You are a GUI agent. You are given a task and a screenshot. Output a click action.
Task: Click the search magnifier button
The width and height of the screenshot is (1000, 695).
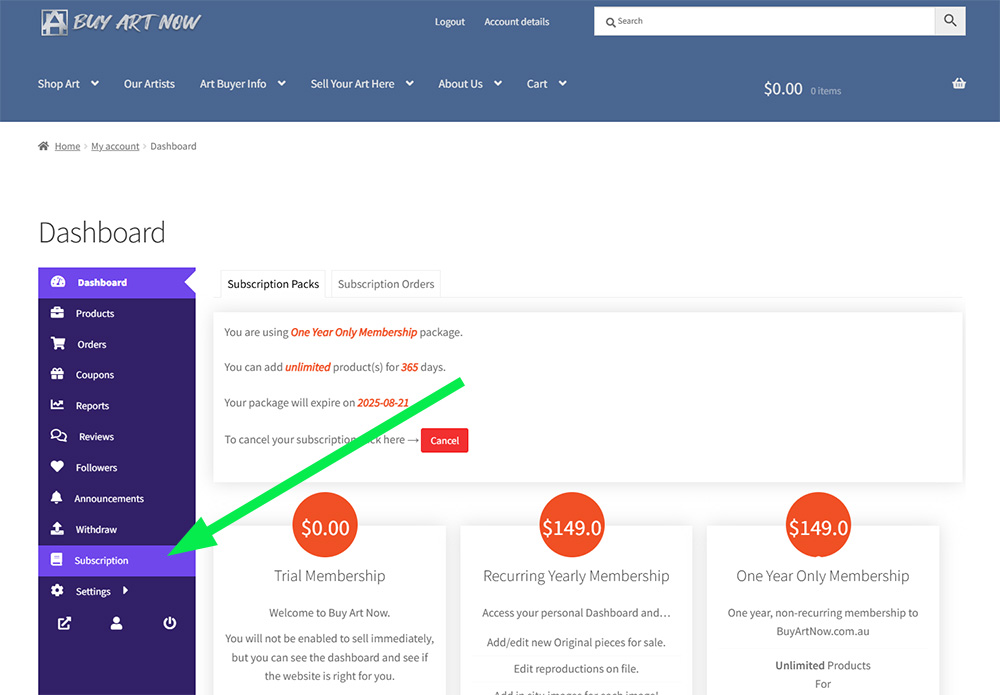(950, 21)
